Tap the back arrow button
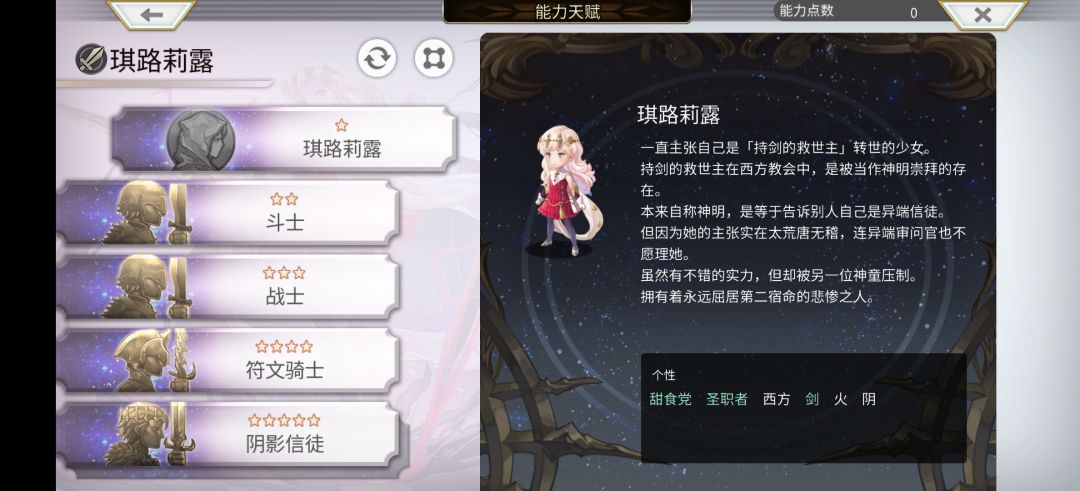Viewport: 1080px width, 491px height. 152,14
